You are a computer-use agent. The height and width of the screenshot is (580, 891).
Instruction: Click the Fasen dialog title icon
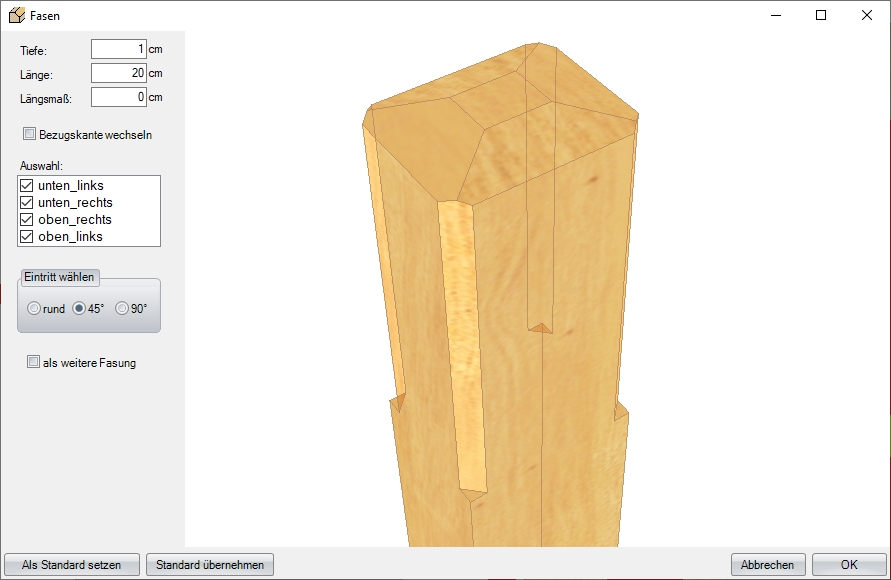pos(16,16)
